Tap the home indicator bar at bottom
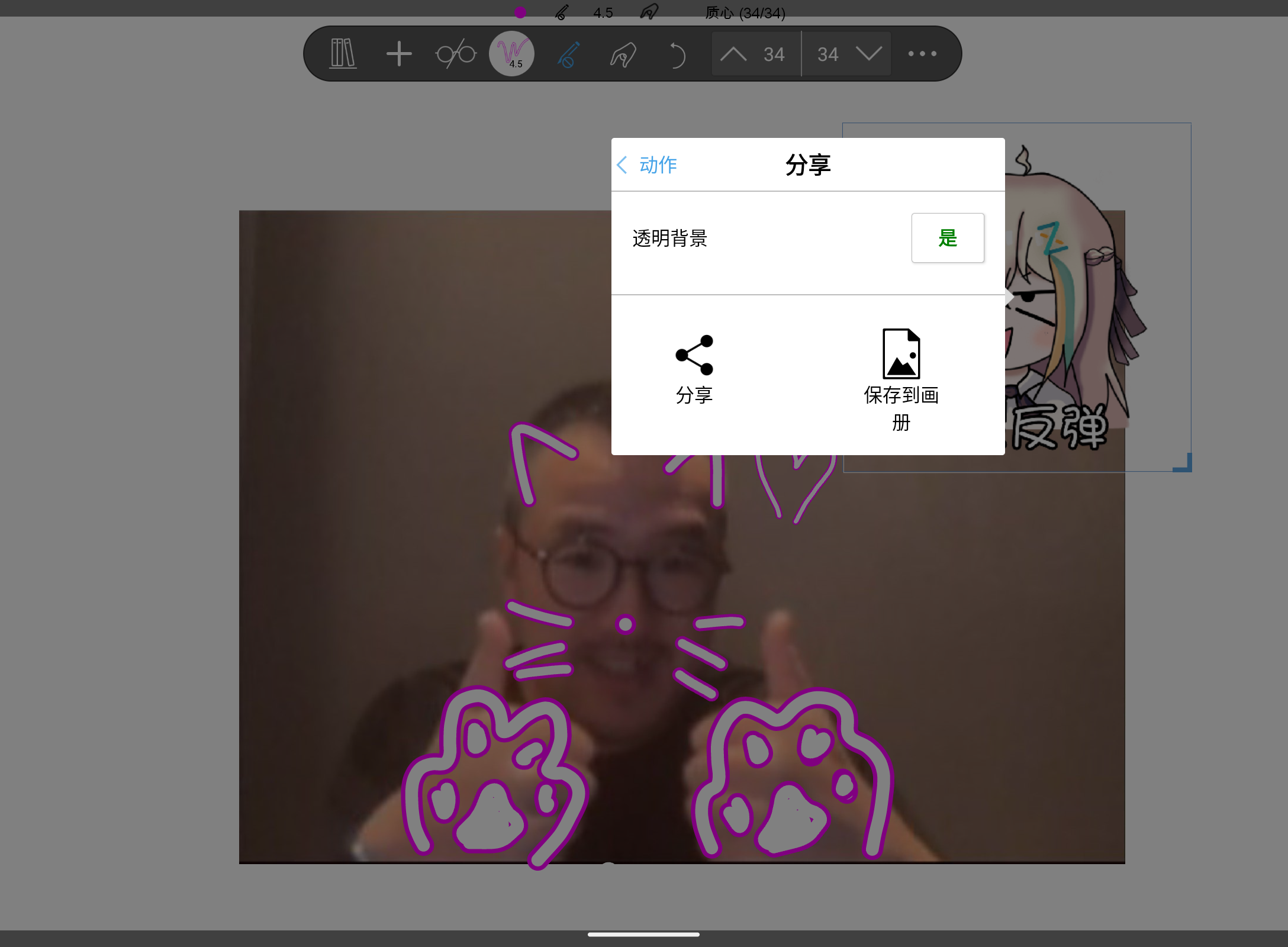The width and height of the screenshot is (1288, 947). [x=643, y=935]
